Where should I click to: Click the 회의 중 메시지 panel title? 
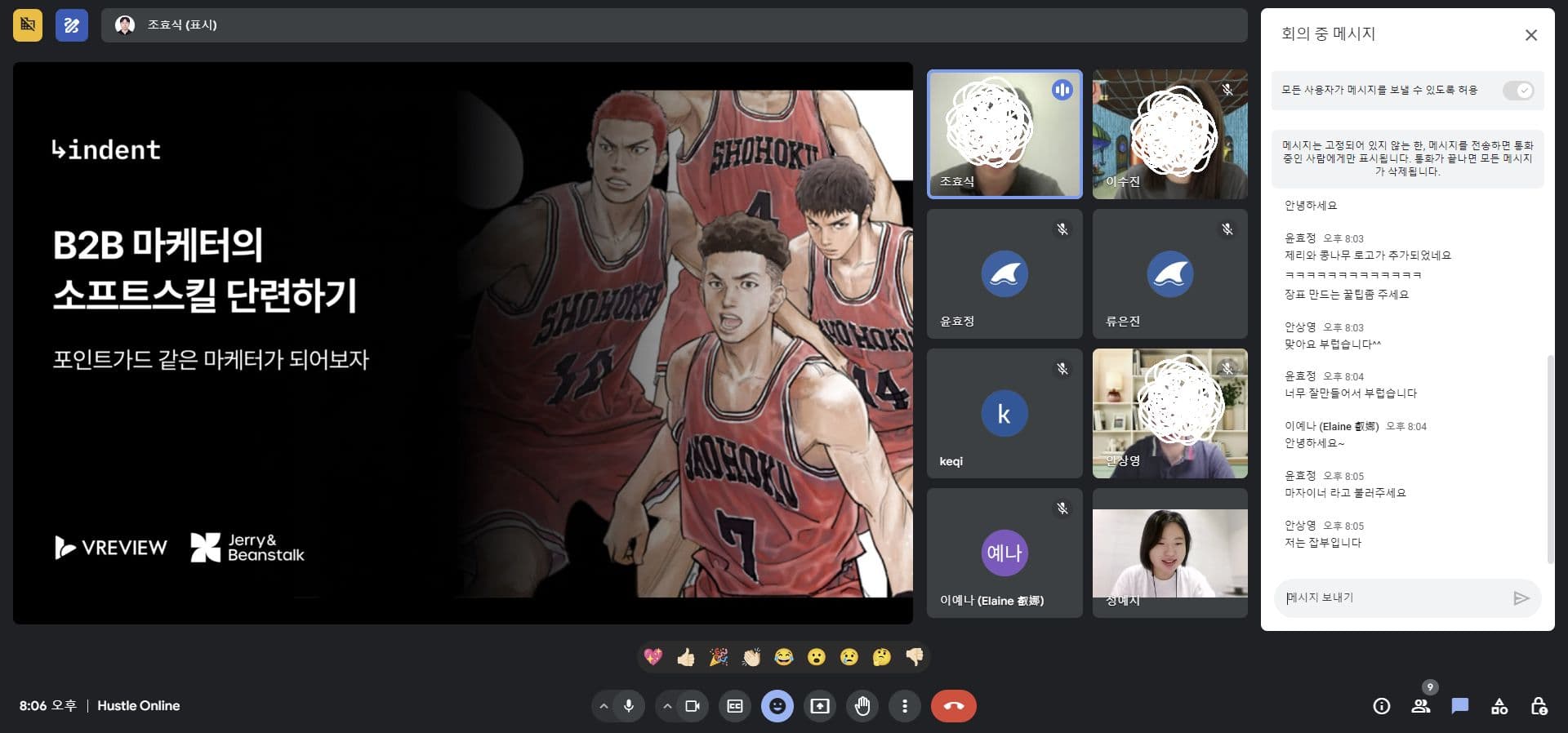coord(1328,34)
